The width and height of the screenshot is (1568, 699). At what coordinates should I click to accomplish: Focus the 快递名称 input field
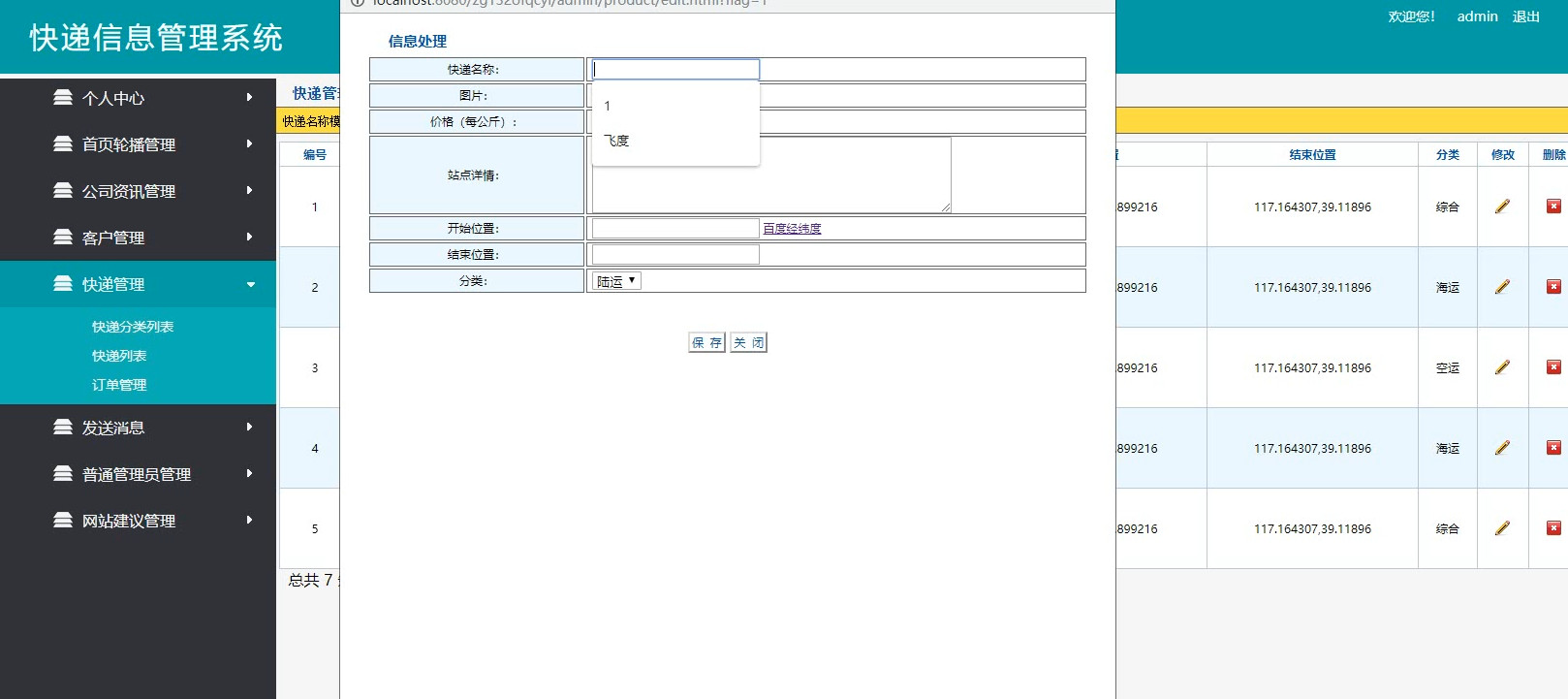(x=675, y=70)
